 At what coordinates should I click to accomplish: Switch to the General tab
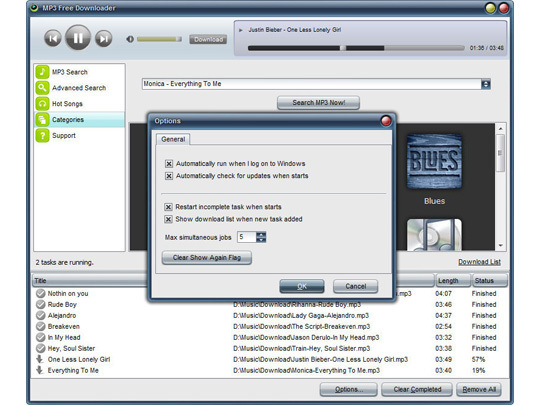[173, 139]
